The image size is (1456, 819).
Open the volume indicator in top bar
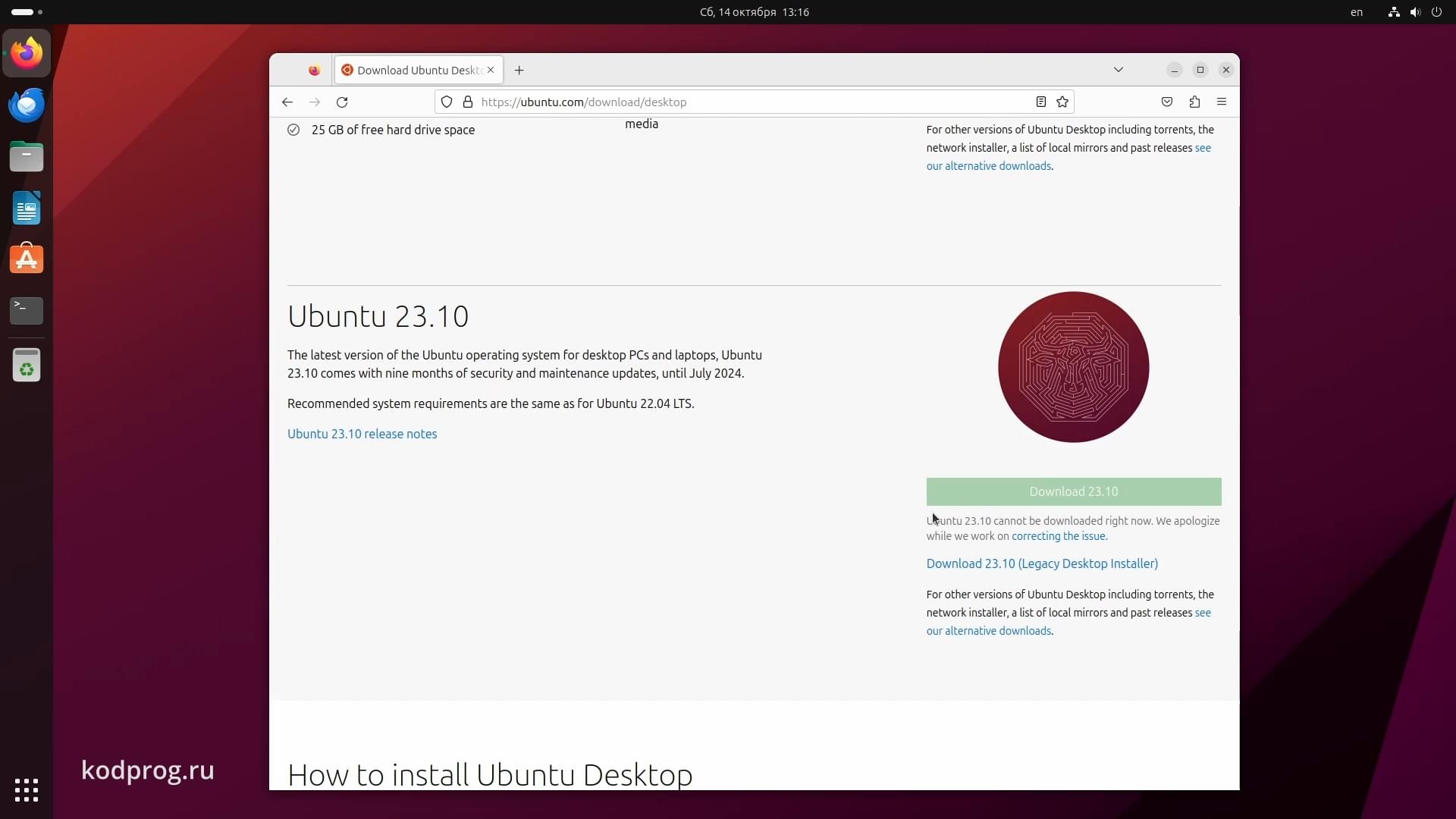[1415, 12]
